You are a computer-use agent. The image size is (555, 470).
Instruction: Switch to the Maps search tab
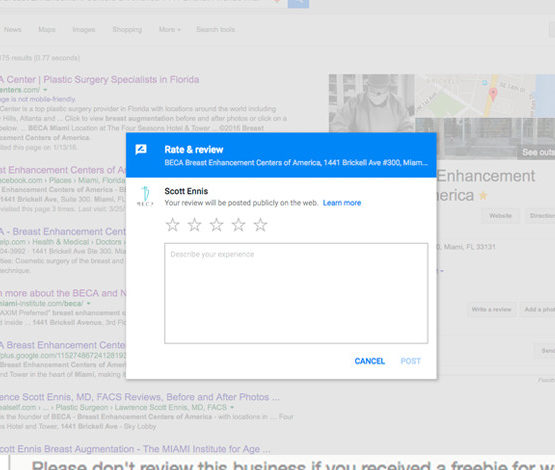pos(47,29)
